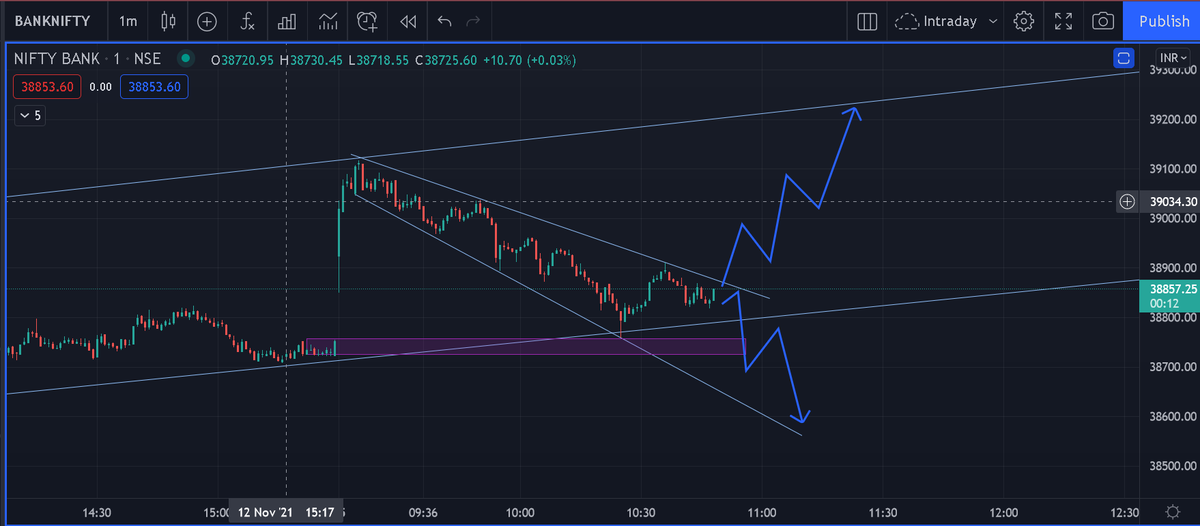The height and width of the screenshot is (526, 1200).
Task: Open candlestick chart style selector
Action: pyautogui.click(x=167, y=20)
